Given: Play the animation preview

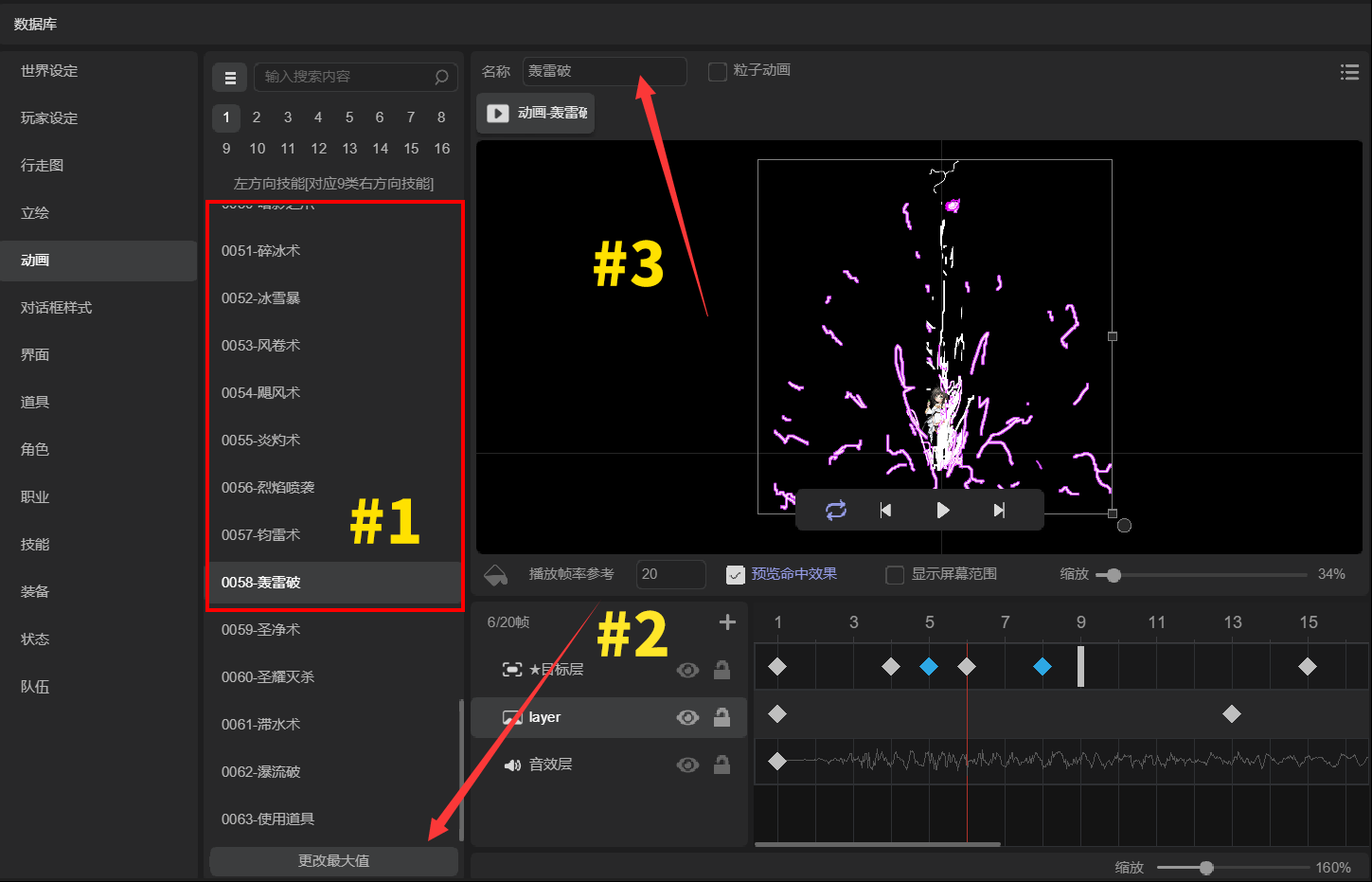Looking at the screenshot, I should (x=943, y=511).
